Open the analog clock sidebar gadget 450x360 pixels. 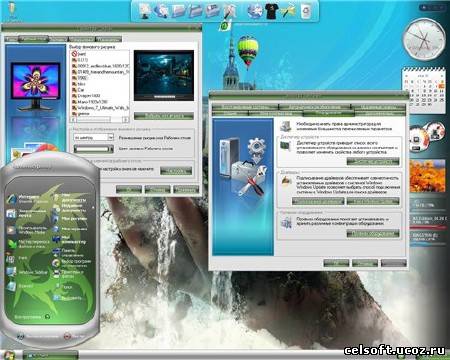point(424,39)
